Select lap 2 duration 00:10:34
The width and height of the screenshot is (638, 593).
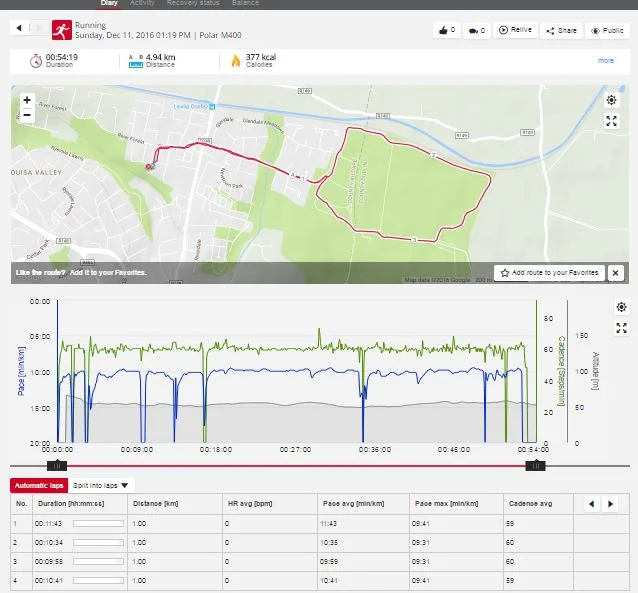48,543
